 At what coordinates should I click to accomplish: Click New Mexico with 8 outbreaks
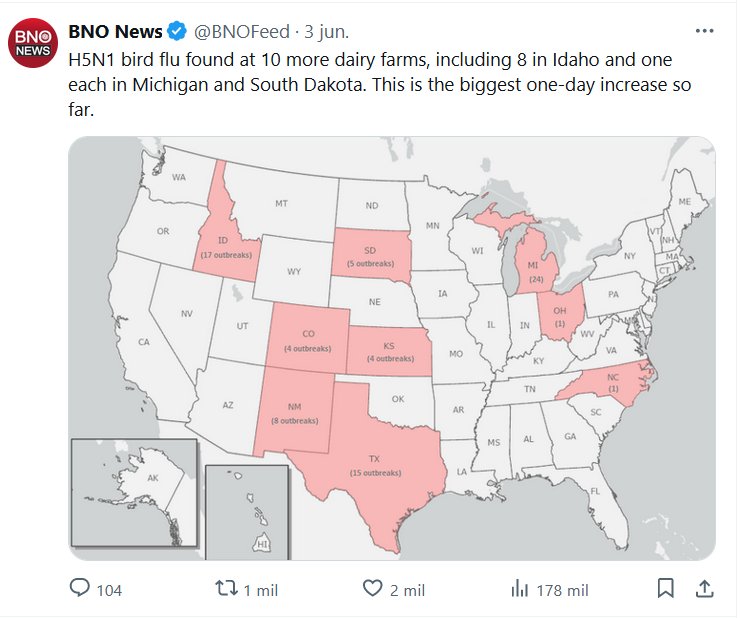tap(296, 410)
